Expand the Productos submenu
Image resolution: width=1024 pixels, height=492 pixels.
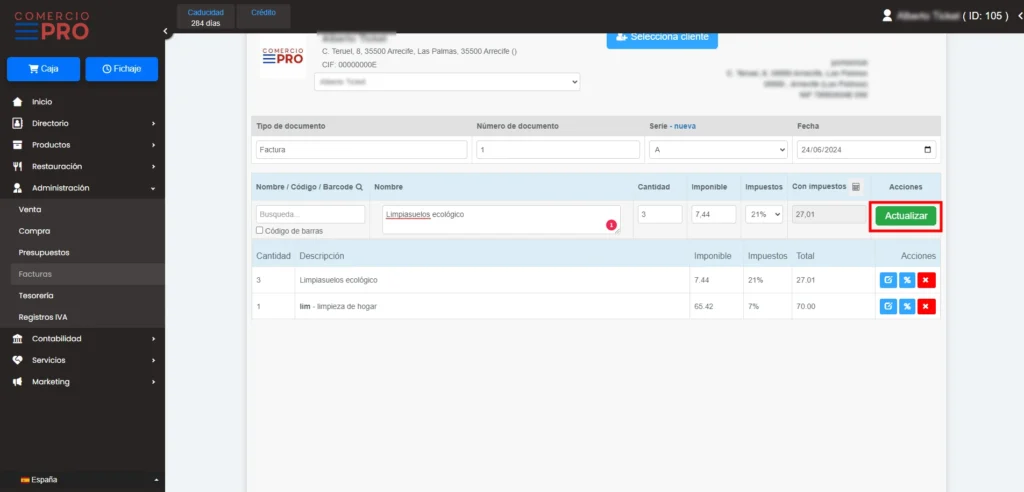tap(153, 145)
